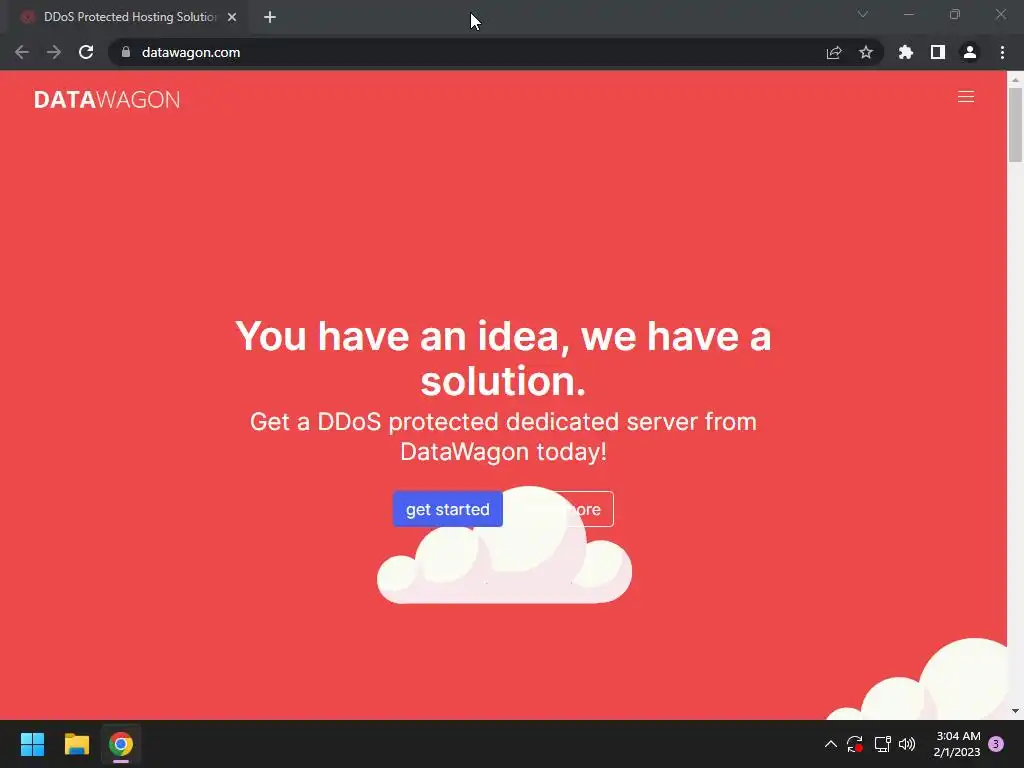Minimize the Chrome window
This screenshot has height=768, width=1024.
[909, 14]
